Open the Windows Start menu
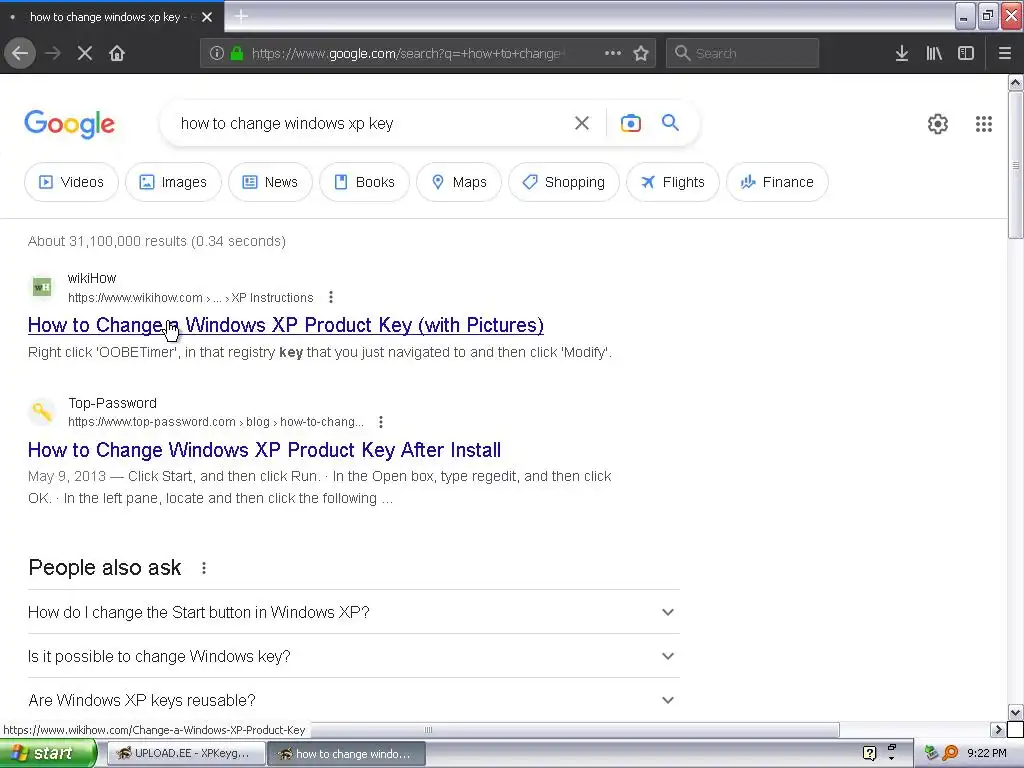 [47, 753]
